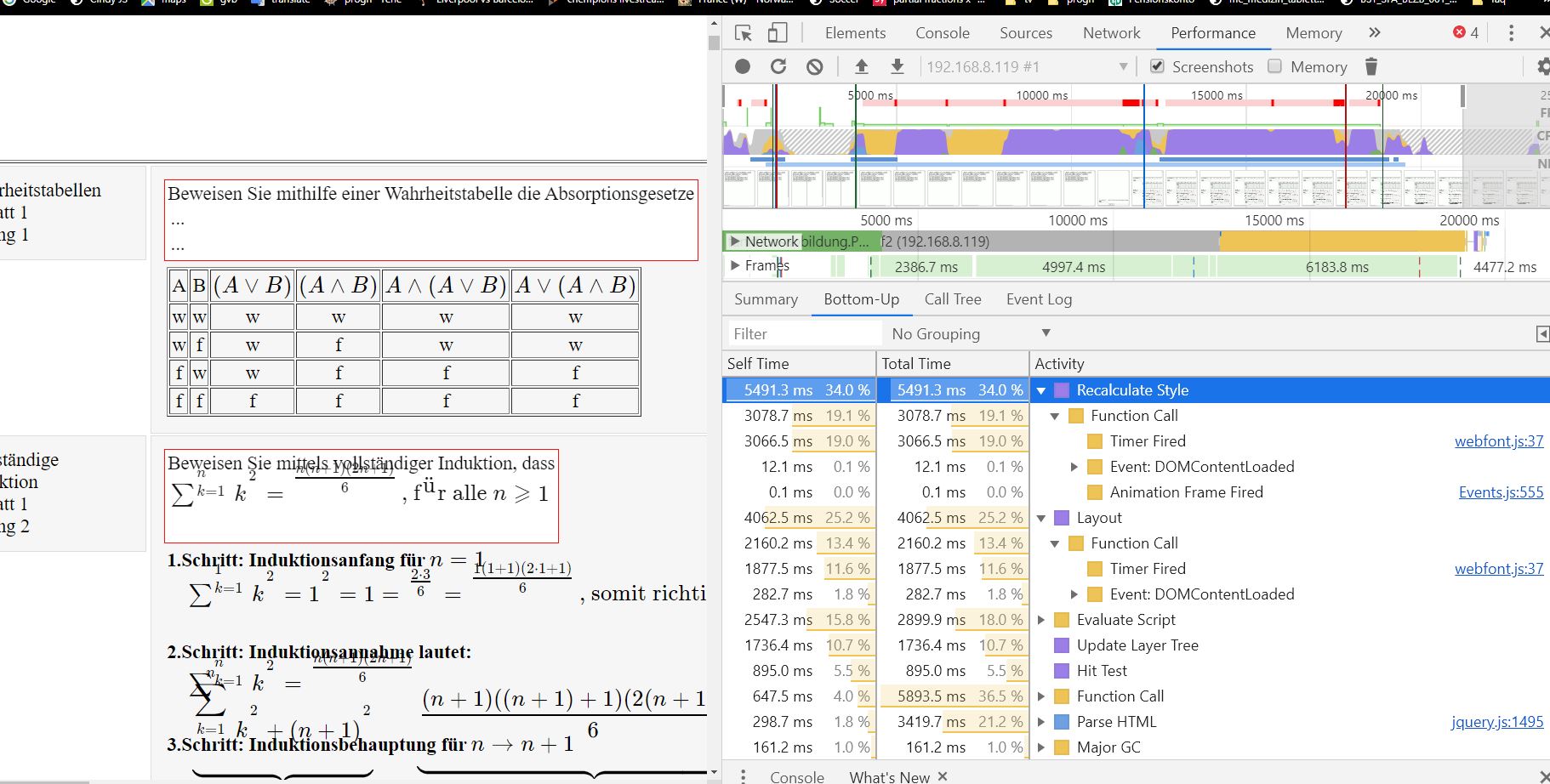Toggle the device toolbar icon
The height and width of the screenshot is (784, 1550).
click(775, 32)
